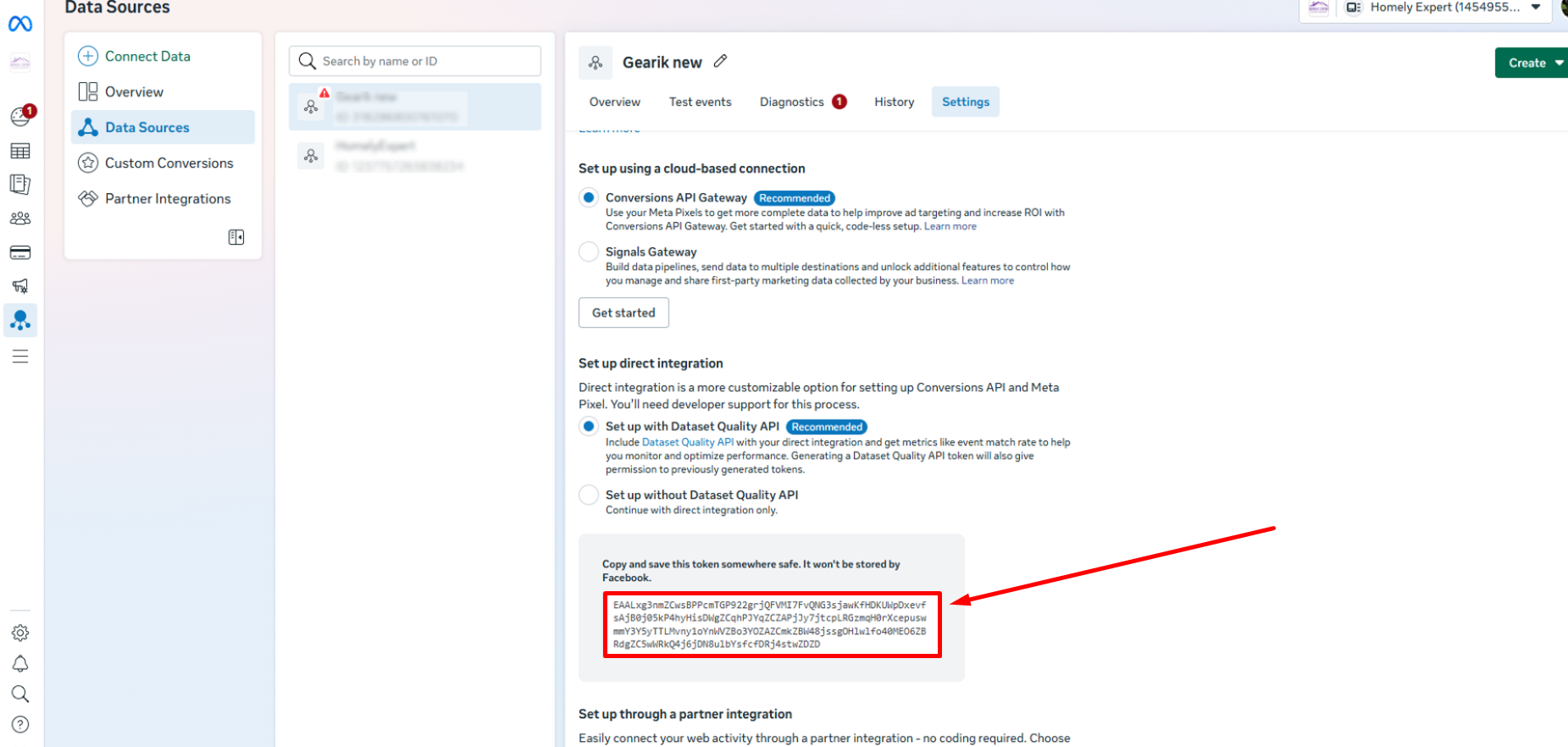
Task: Open Overview in navigation panel
Action: pos(163,91)
